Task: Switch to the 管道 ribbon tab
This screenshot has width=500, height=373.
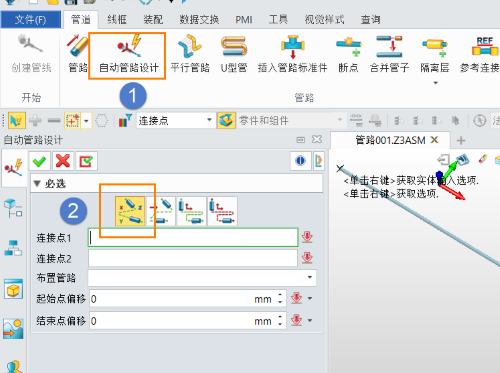Action: coord(81,20)
